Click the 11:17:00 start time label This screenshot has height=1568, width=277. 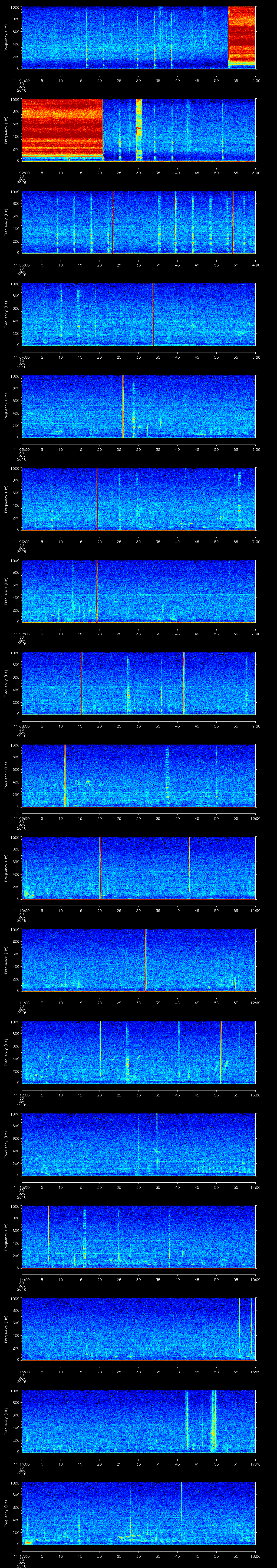(x=21, y=1556)
